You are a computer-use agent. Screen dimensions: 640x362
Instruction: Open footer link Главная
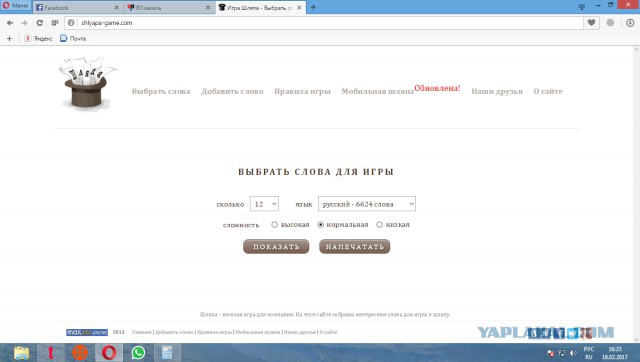[142, 332]
